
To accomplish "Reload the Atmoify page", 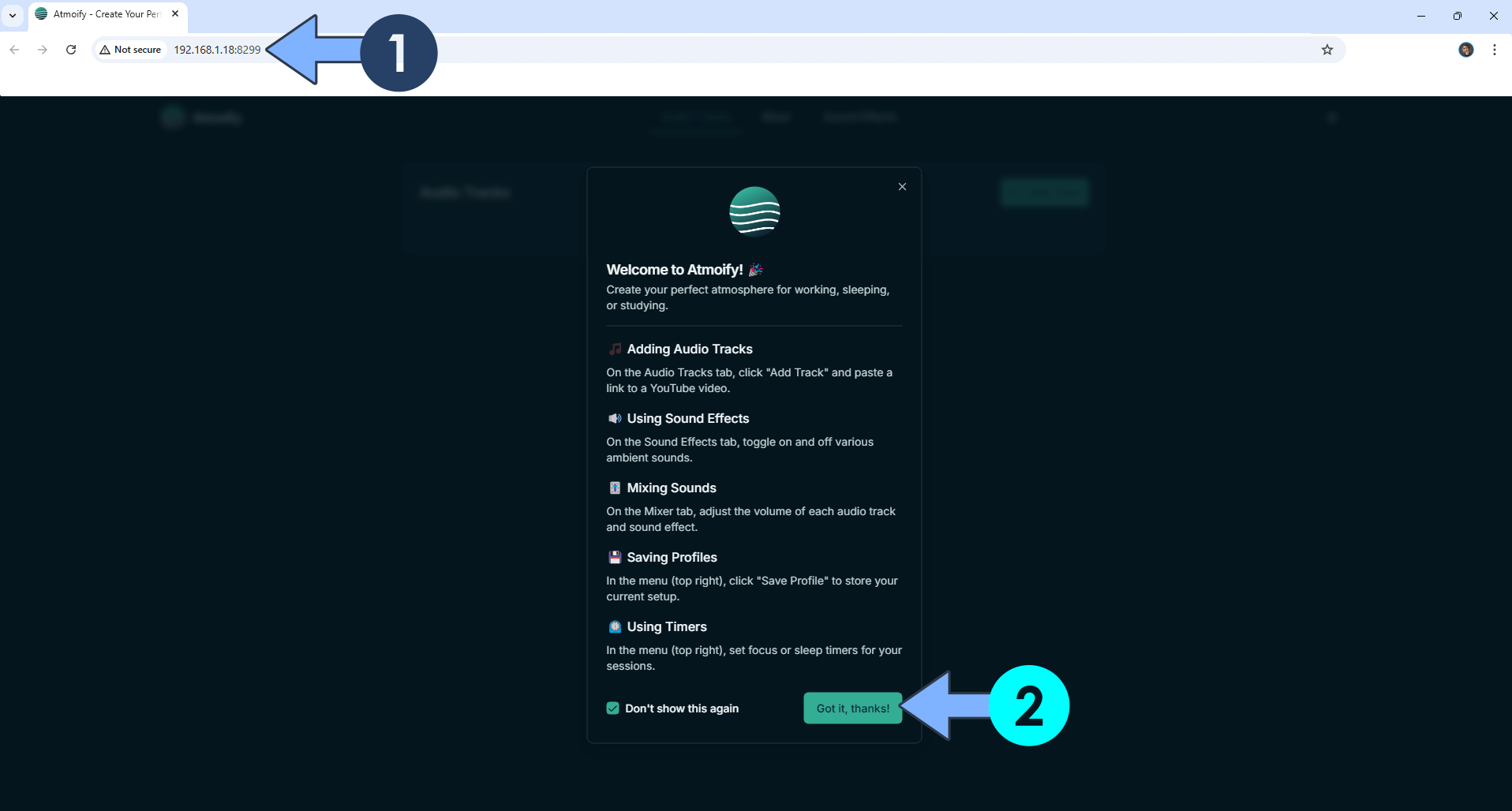I will coord(71,50).
